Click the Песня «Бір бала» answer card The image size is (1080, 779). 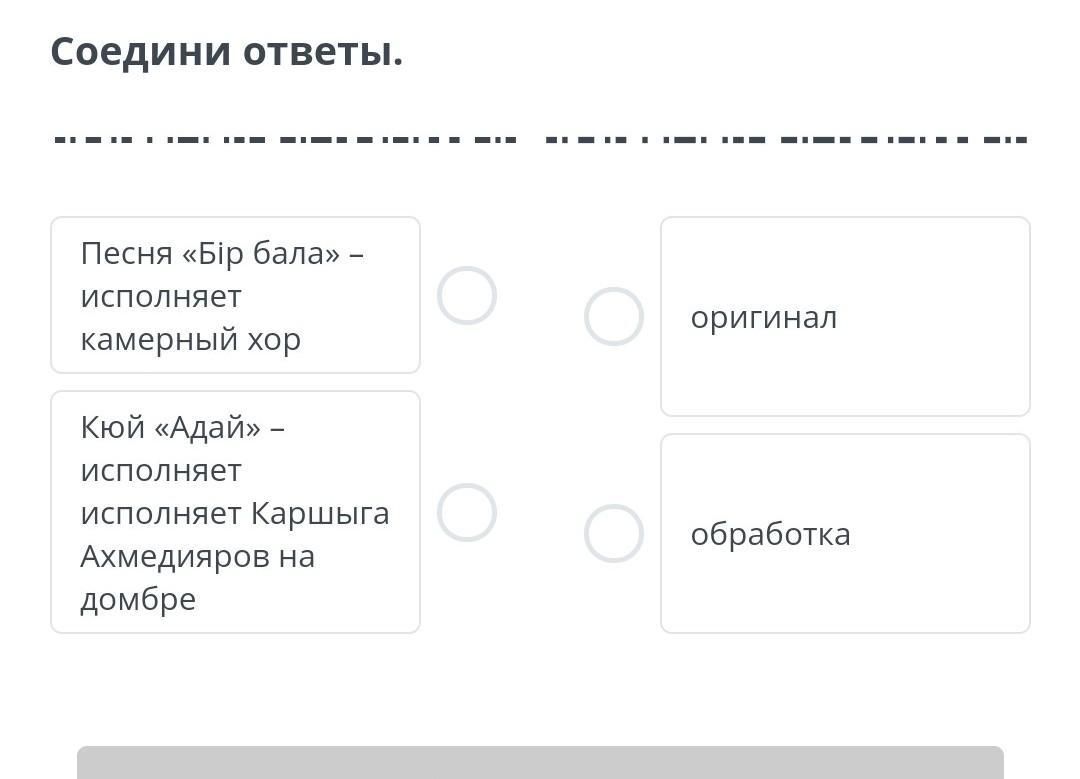(x=235, y=296)
